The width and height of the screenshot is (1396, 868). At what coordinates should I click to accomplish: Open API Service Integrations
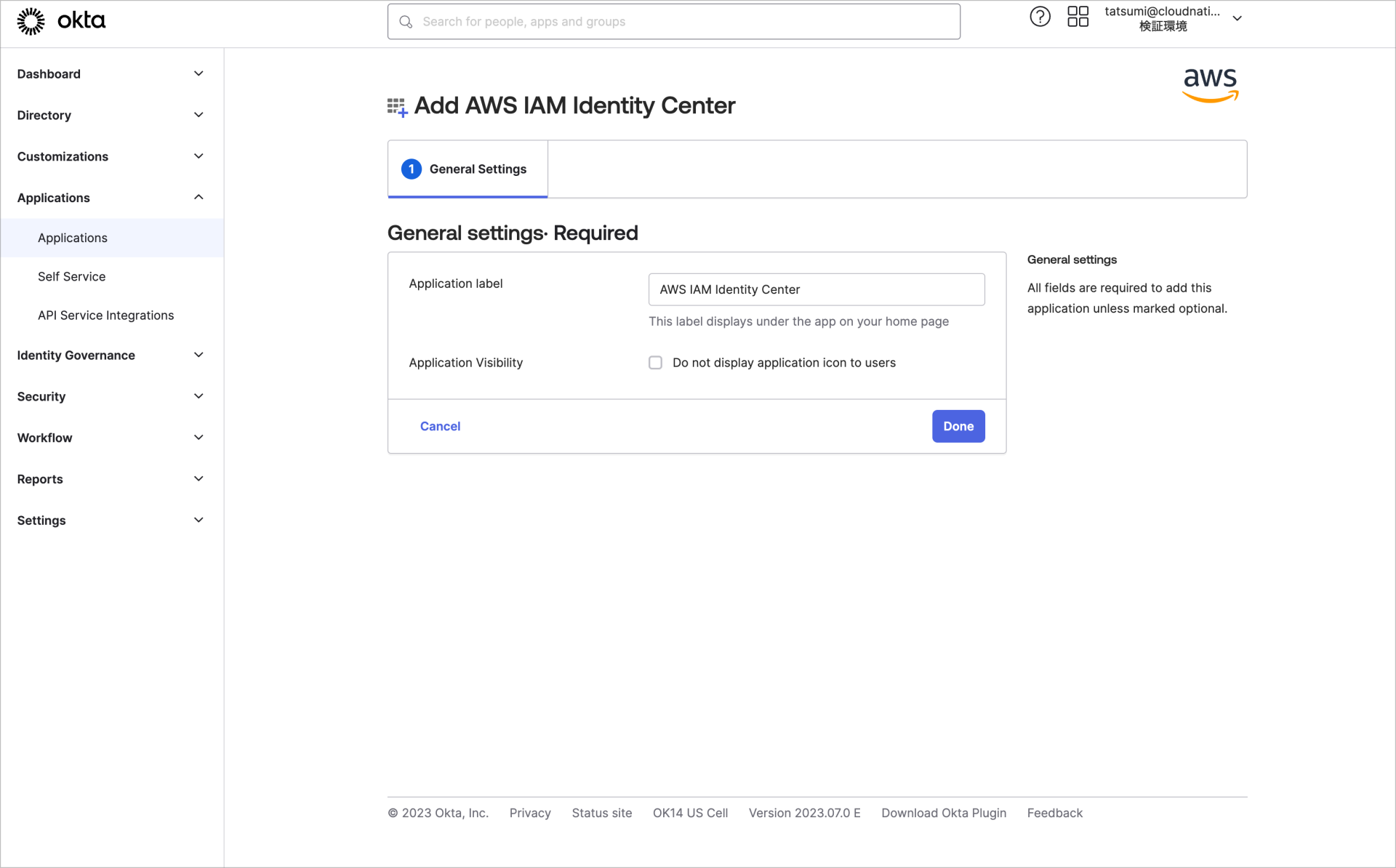(105, 315)
